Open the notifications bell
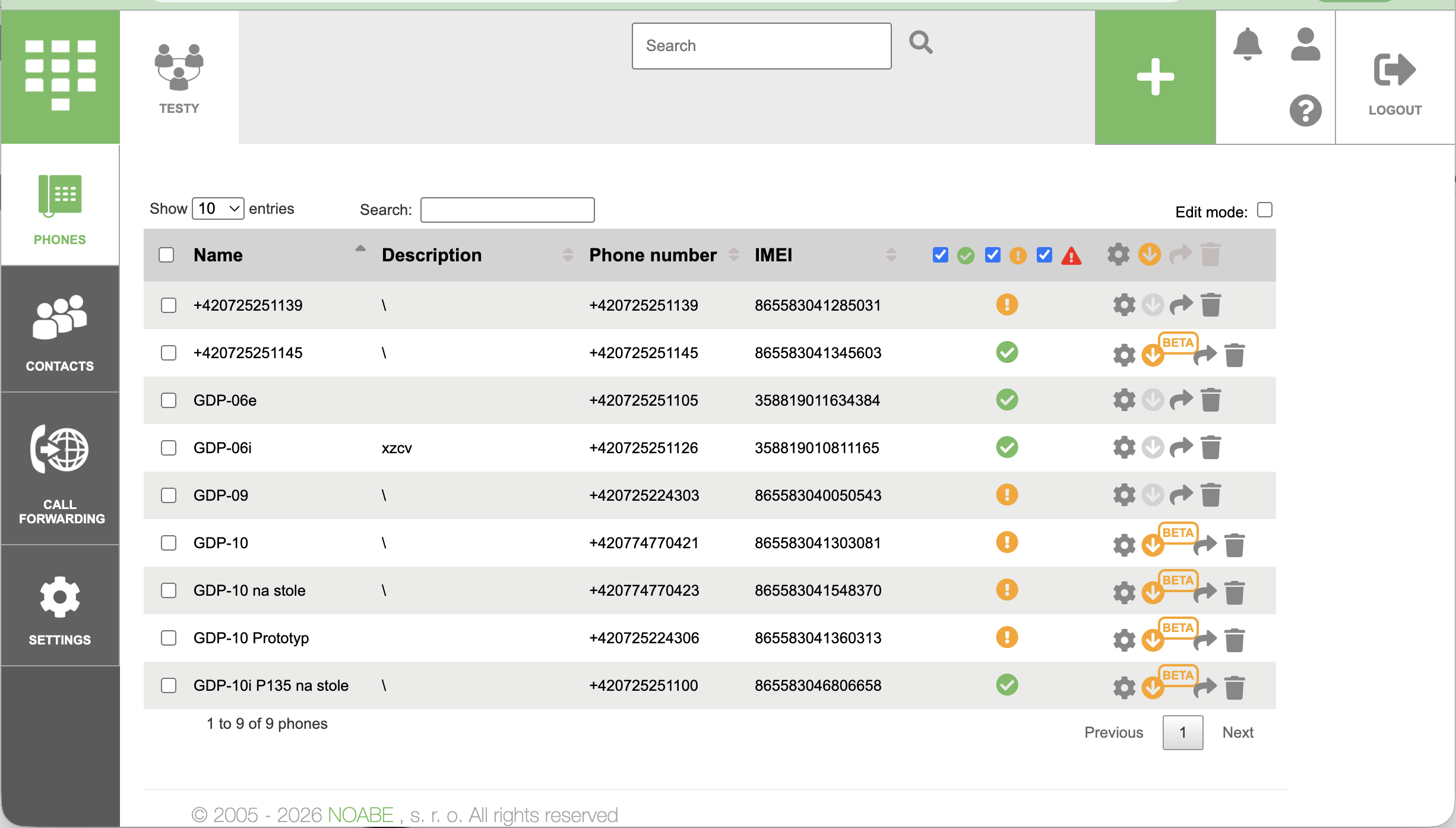Screen dimensions: 1456x828 point(1248,44)
